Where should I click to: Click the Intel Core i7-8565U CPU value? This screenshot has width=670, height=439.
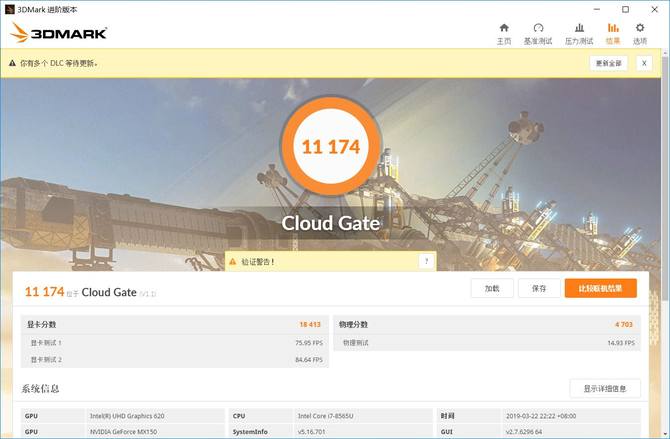click(x=325, y=416)
